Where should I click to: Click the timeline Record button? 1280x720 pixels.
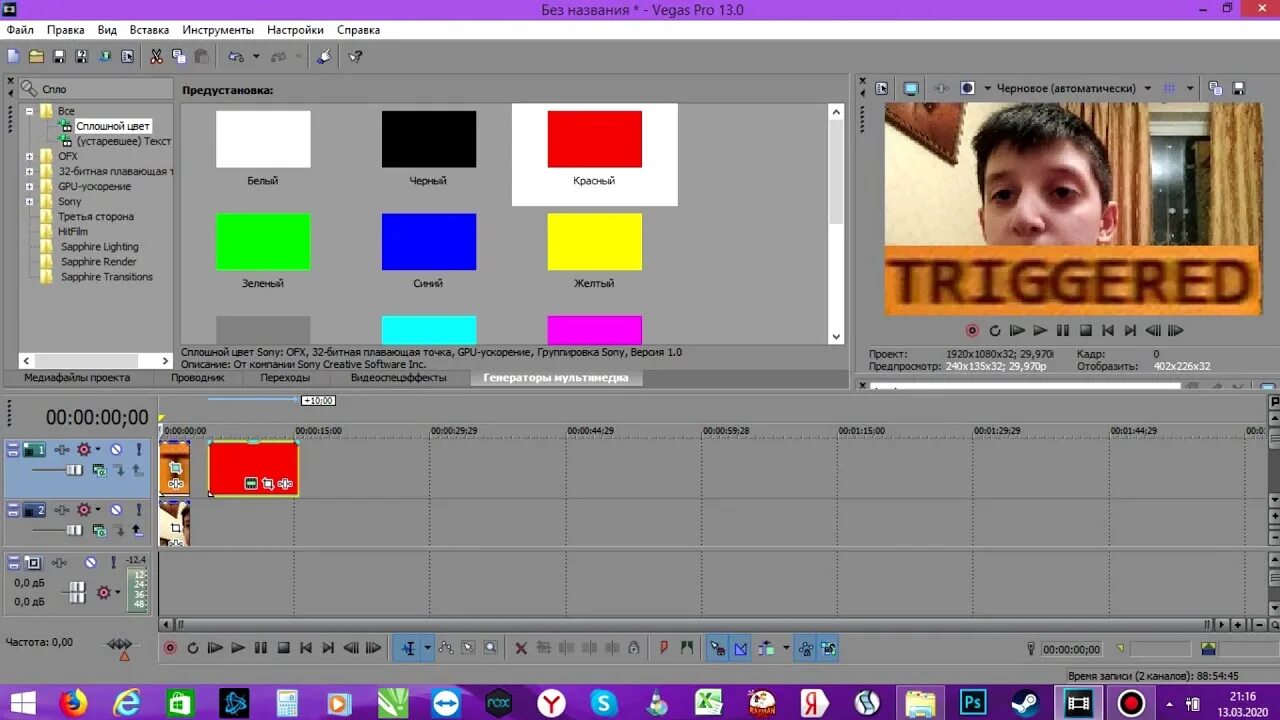pos(170,648)
